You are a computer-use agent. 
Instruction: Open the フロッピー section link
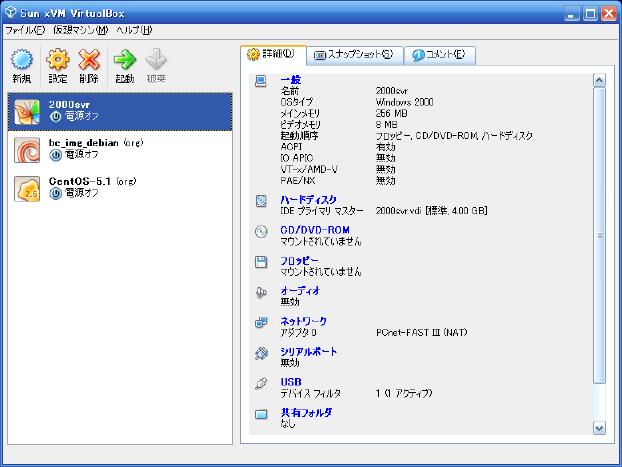click(299, 261)
